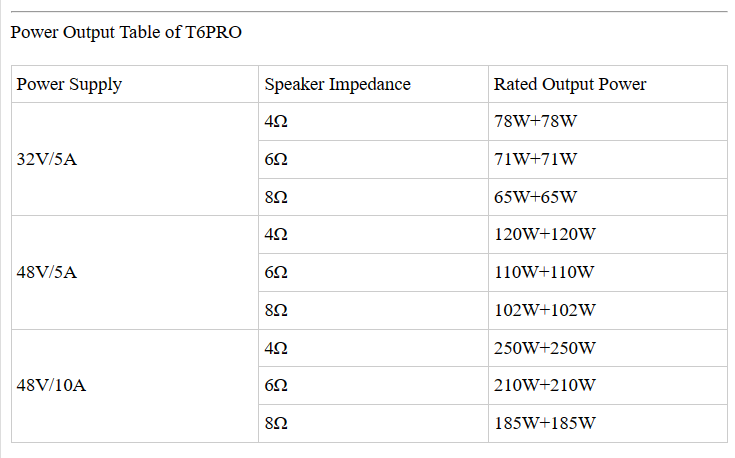Click the 210W+210W output power cell
735x458 pixels.
pyautogui.click(x=545, y=385)
